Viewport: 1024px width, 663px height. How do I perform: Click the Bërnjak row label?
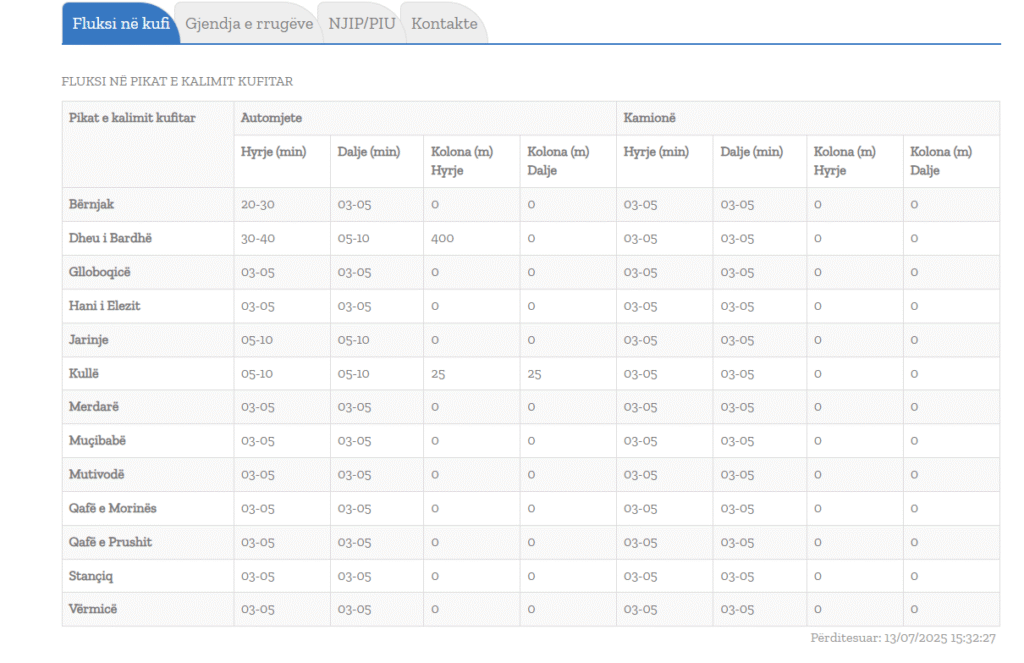tap(92, 204)
